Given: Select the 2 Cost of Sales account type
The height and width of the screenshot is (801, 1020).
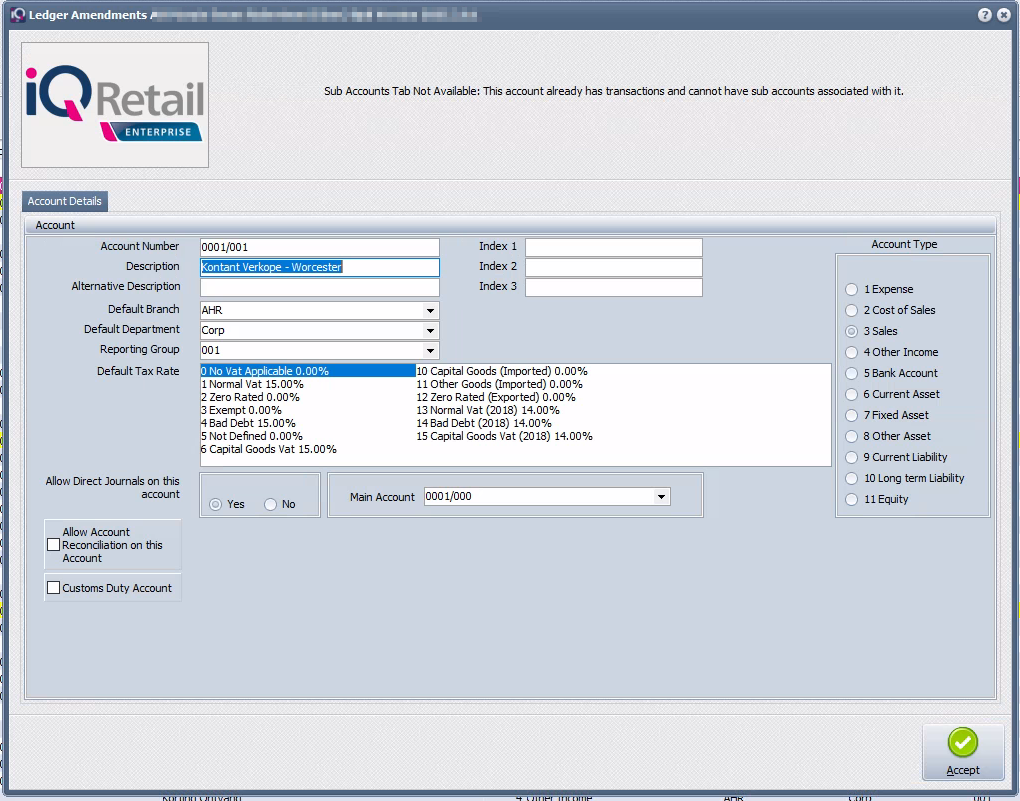Looking at the screenshot, I should [x=852, y=310].
